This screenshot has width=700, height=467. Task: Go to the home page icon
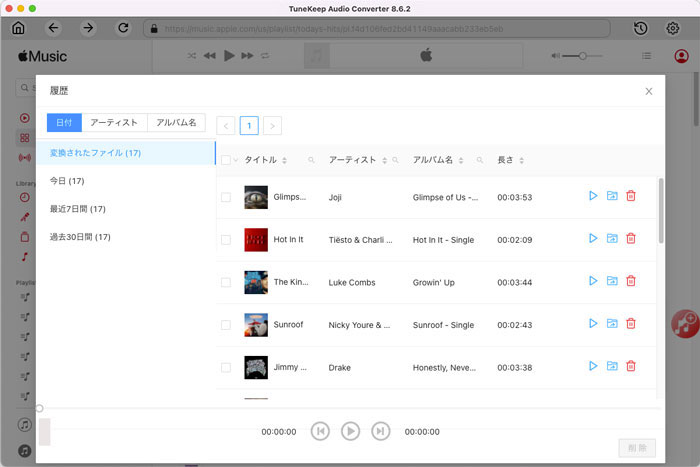pos(18,28)
